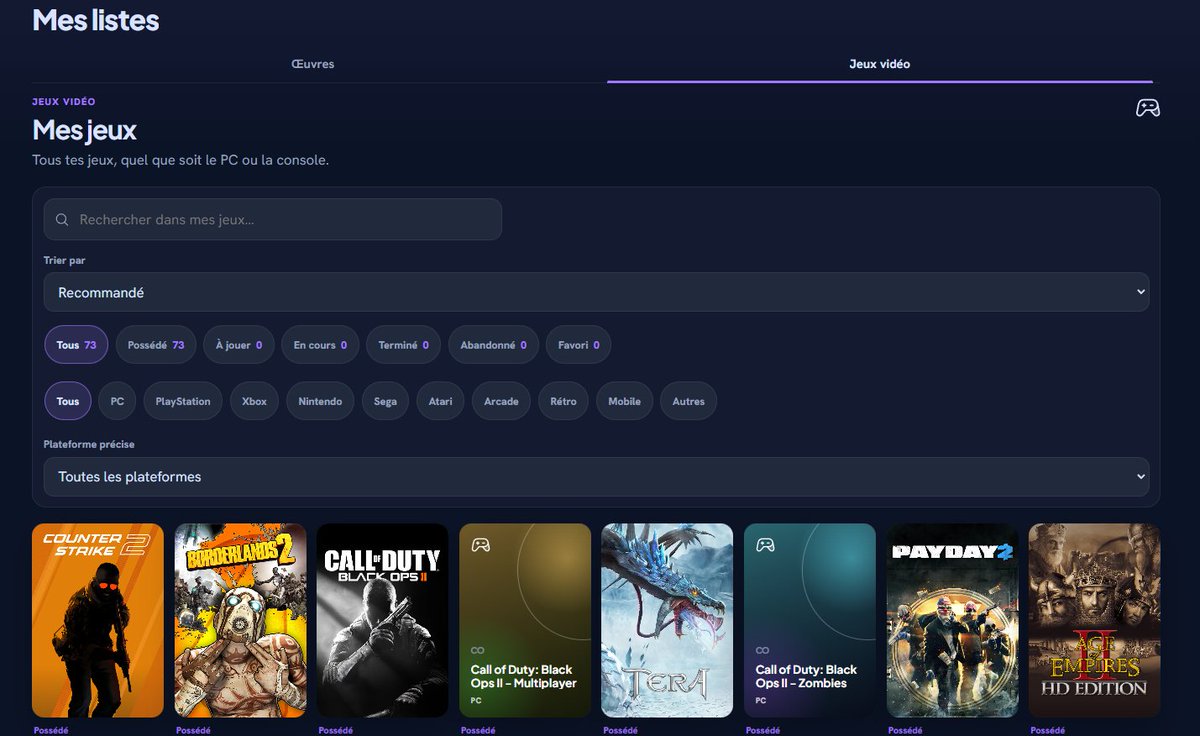
Task: Click the Possédé label under Counter-Strike 2
Action: point(50,731)
